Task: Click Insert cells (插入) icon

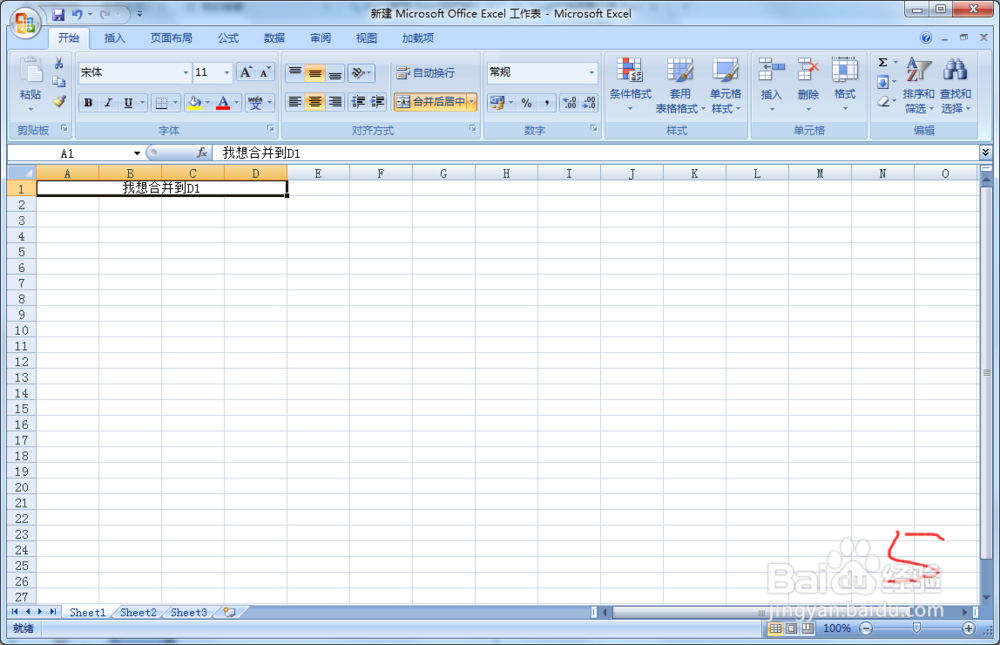Action: coord(771,70)
